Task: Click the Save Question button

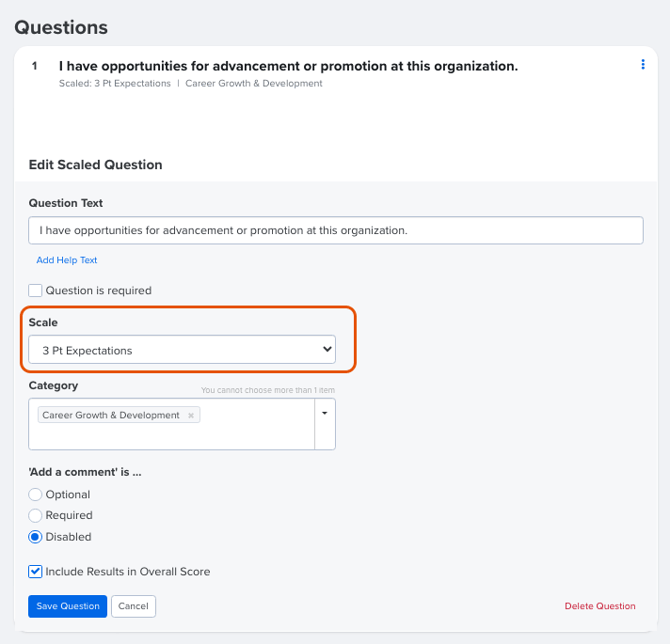Action: tap(68, 606)
